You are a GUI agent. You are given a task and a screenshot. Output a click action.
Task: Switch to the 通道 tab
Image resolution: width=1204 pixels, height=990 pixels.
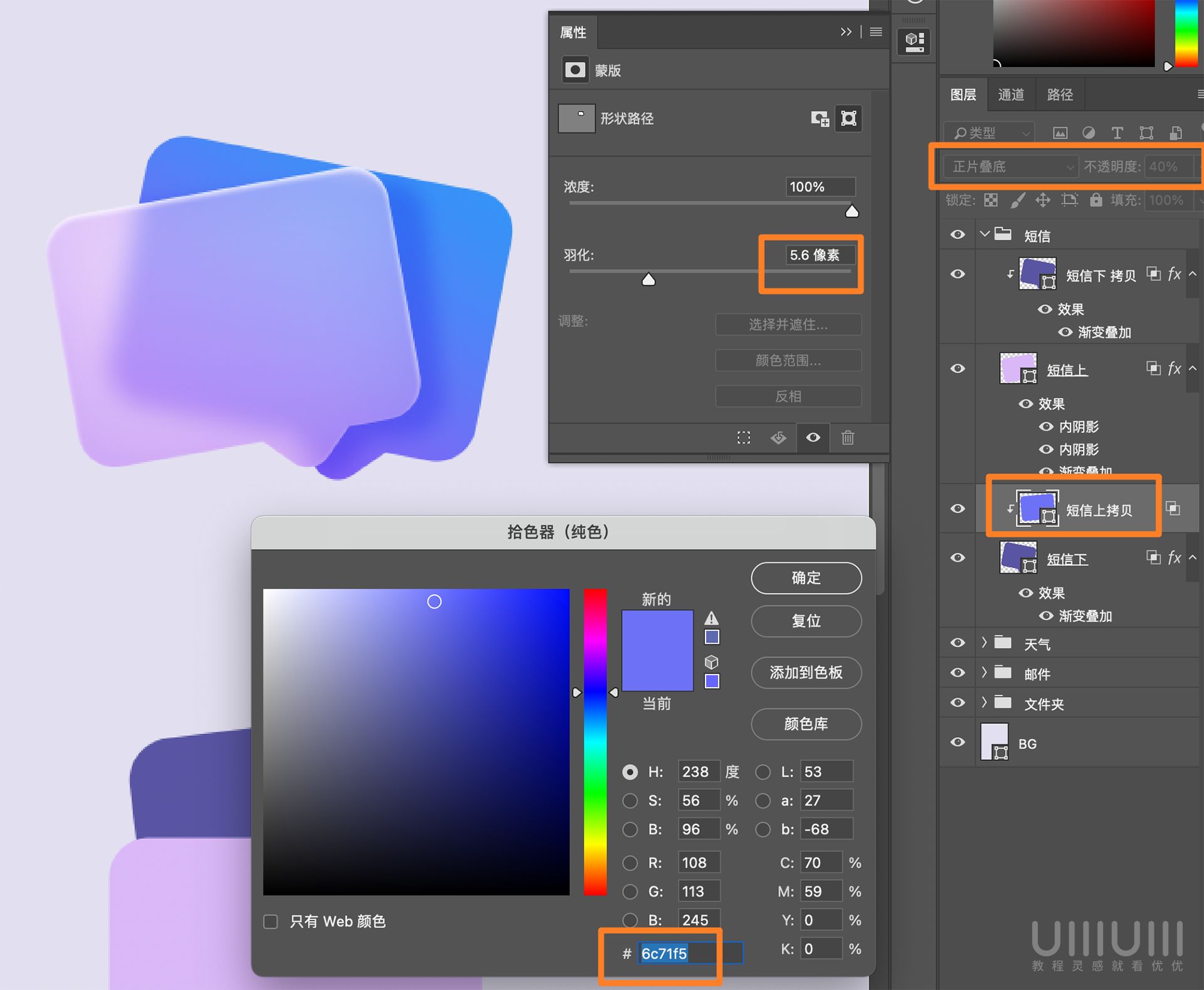coord(1010,94)
